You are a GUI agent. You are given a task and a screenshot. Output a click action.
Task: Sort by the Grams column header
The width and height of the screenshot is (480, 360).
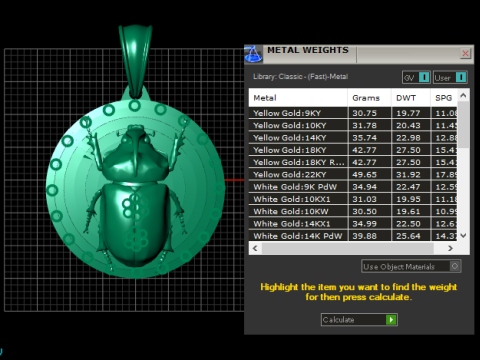click(x=369, y=98)
